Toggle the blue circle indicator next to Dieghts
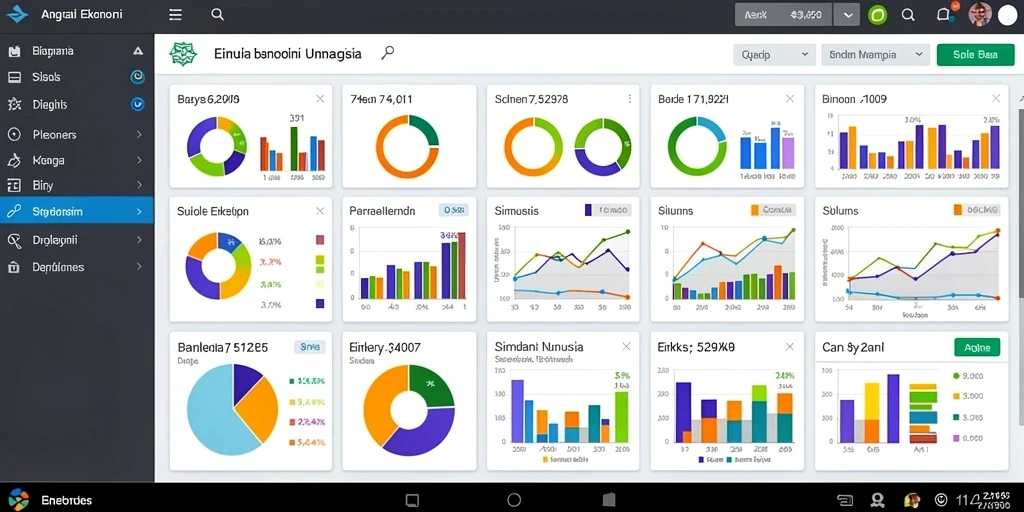 tap(137, 104)
